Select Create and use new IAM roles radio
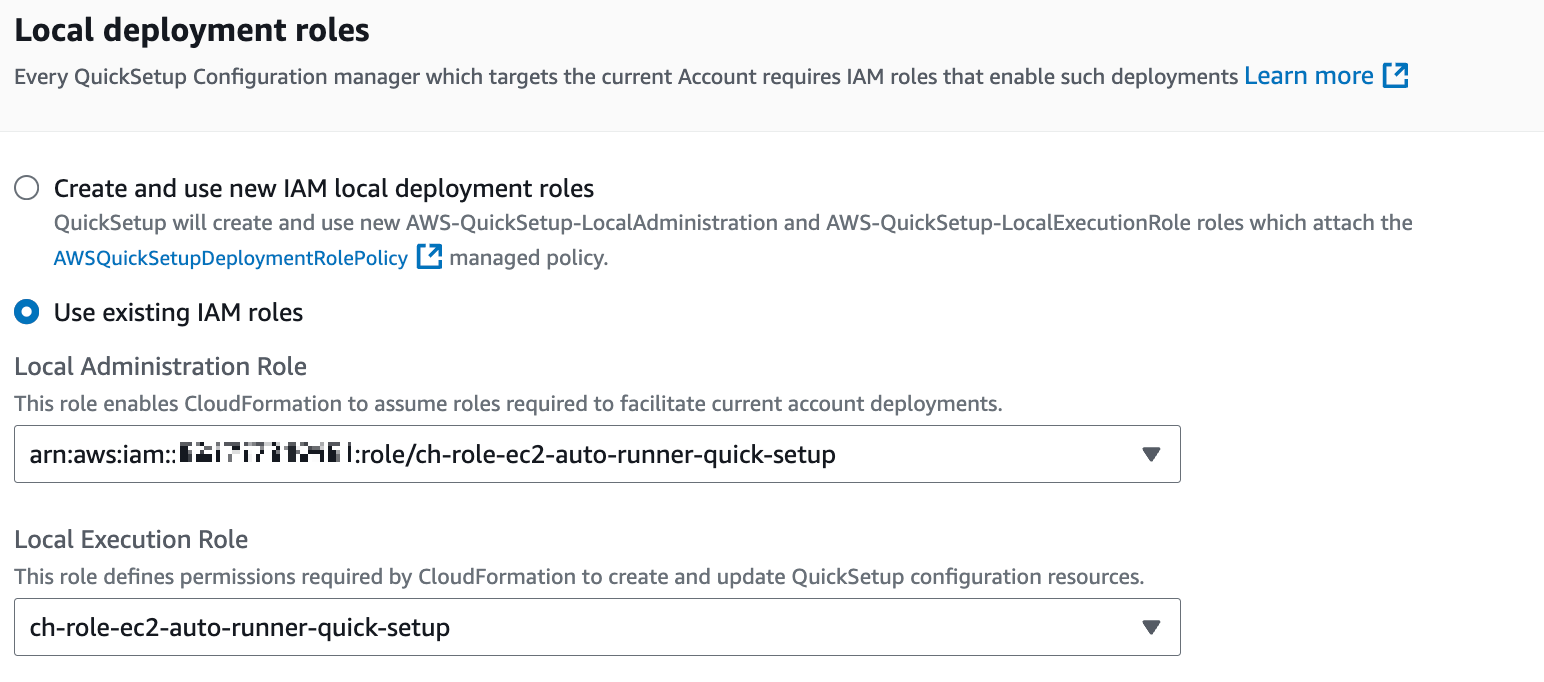Viewport: 1544px width, 682px height. (27, 188)
